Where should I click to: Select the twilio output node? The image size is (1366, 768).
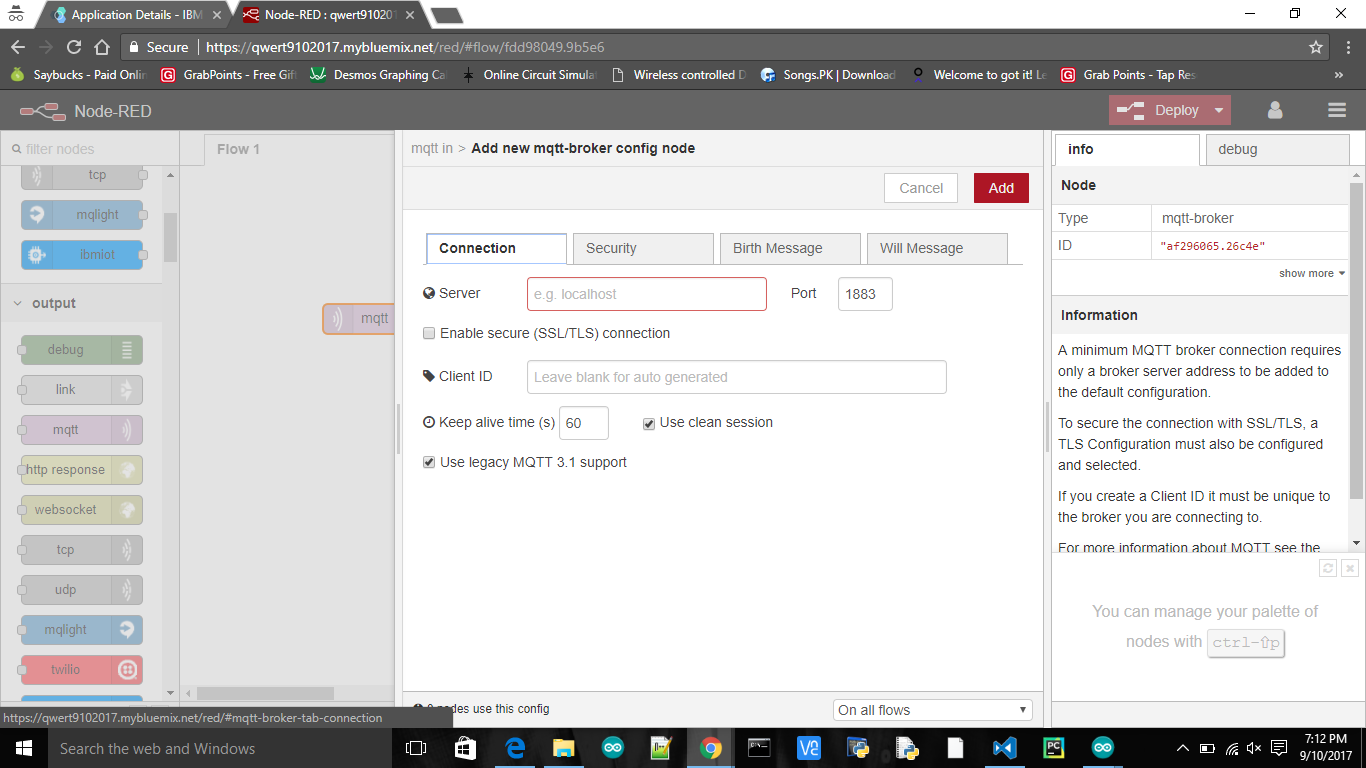pyautogui.click(x=80, y=669)
